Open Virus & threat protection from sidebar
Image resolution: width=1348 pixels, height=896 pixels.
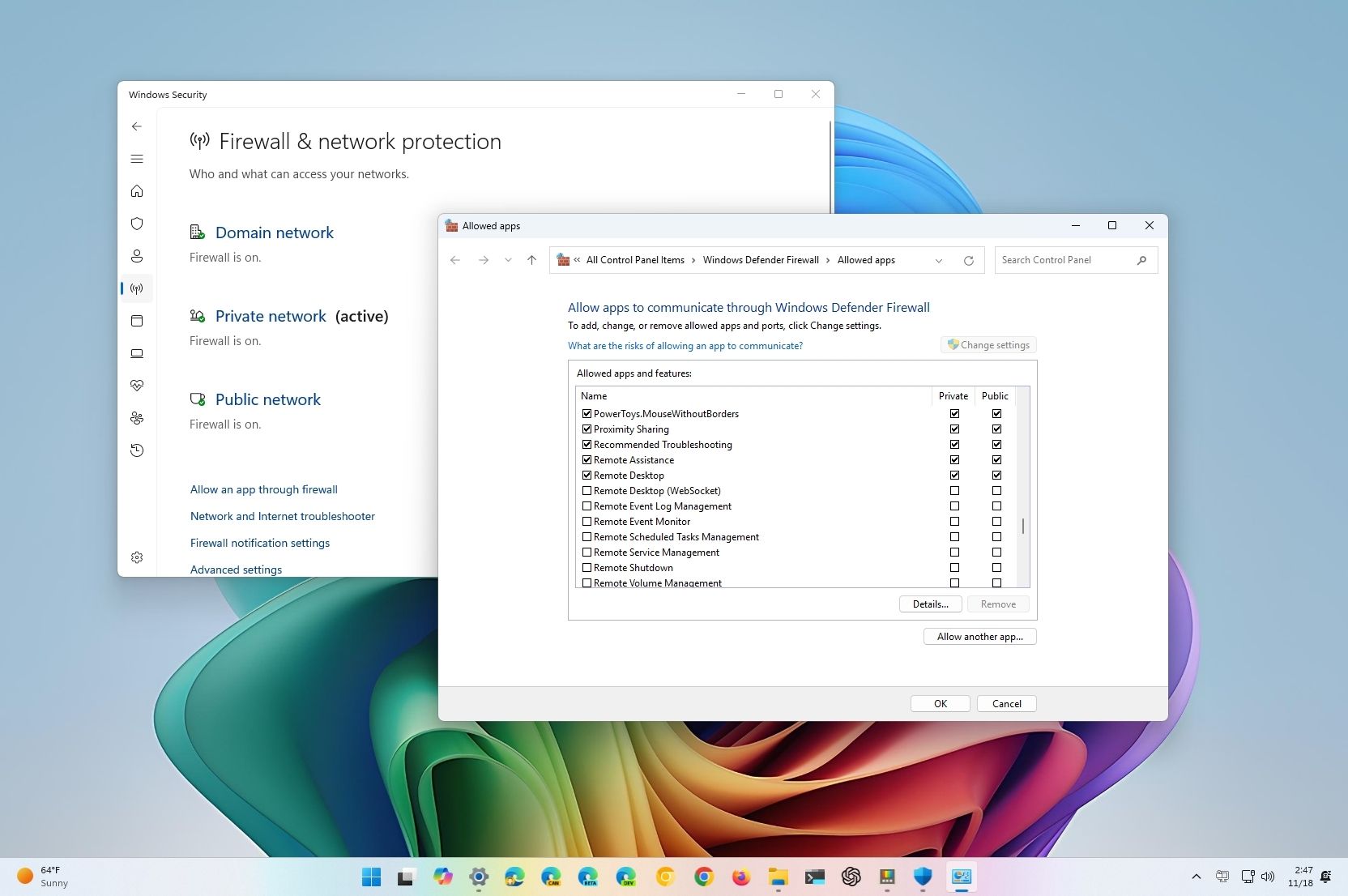[x=137, y=224]
